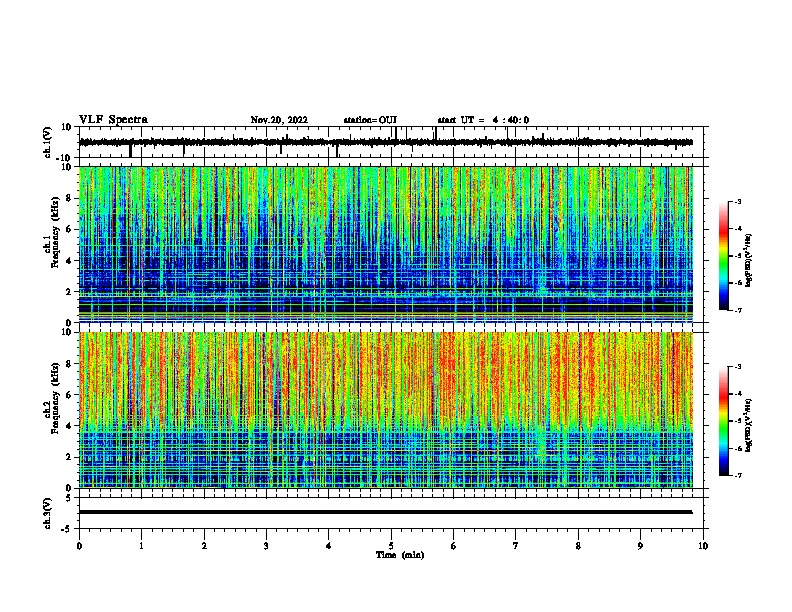Click the 'start UT = 4:40:0' text
Image resolution: width=792 pixels, height=612 pixels.
coord(483,120)
